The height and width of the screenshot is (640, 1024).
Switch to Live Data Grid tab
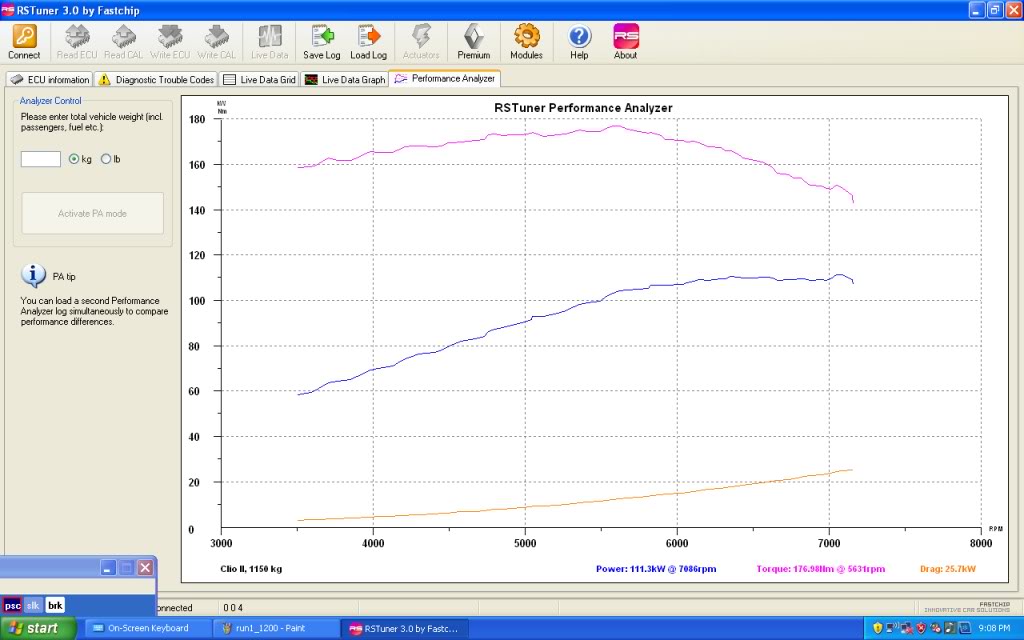260,80
